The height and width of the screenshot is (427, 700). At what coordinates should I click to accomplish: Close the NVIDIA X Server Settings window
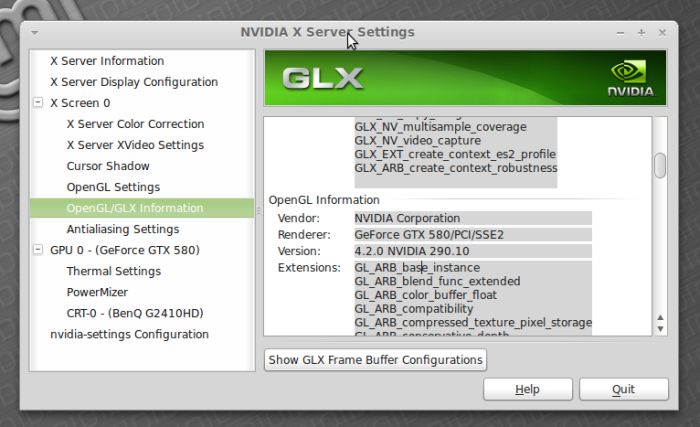(662, 33)
